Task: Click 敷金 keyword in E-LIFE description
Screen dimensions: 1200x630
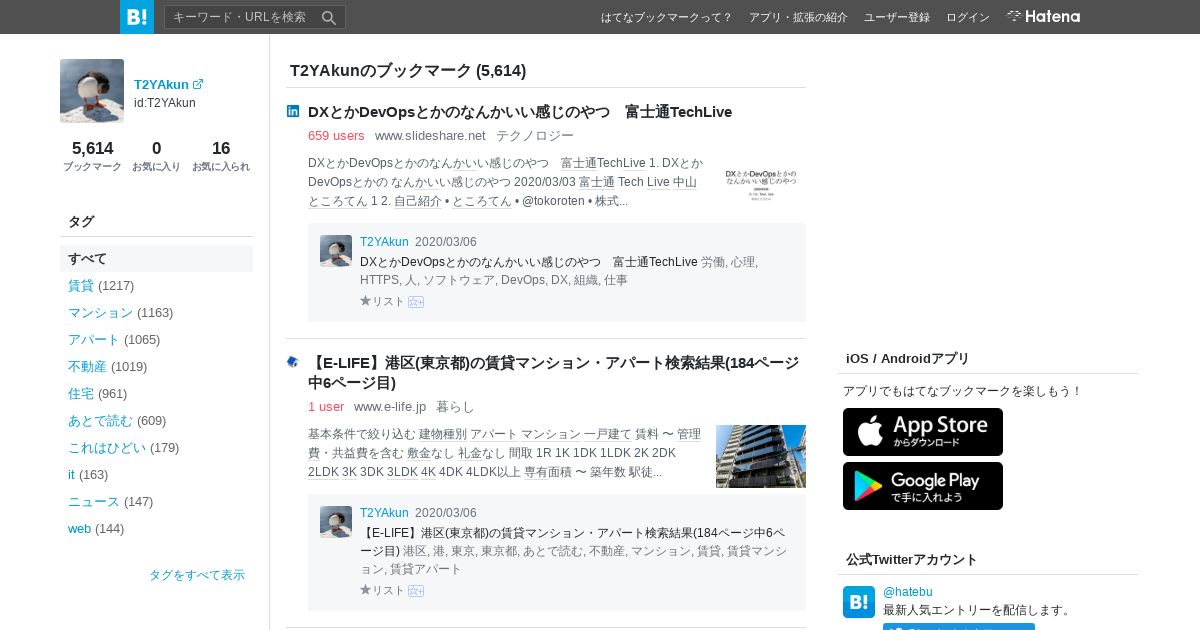Action: click(x=419, y=453)
